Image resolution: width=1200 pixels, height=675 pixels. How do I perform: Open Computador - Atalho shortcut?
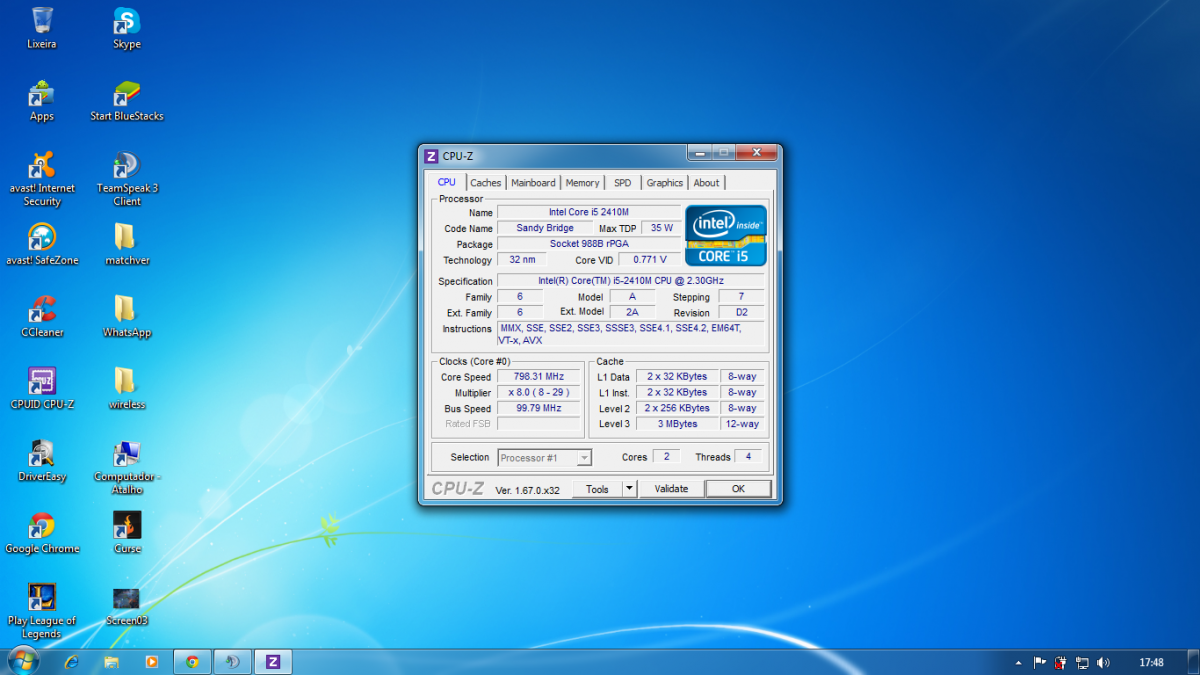tap(127, 467)
